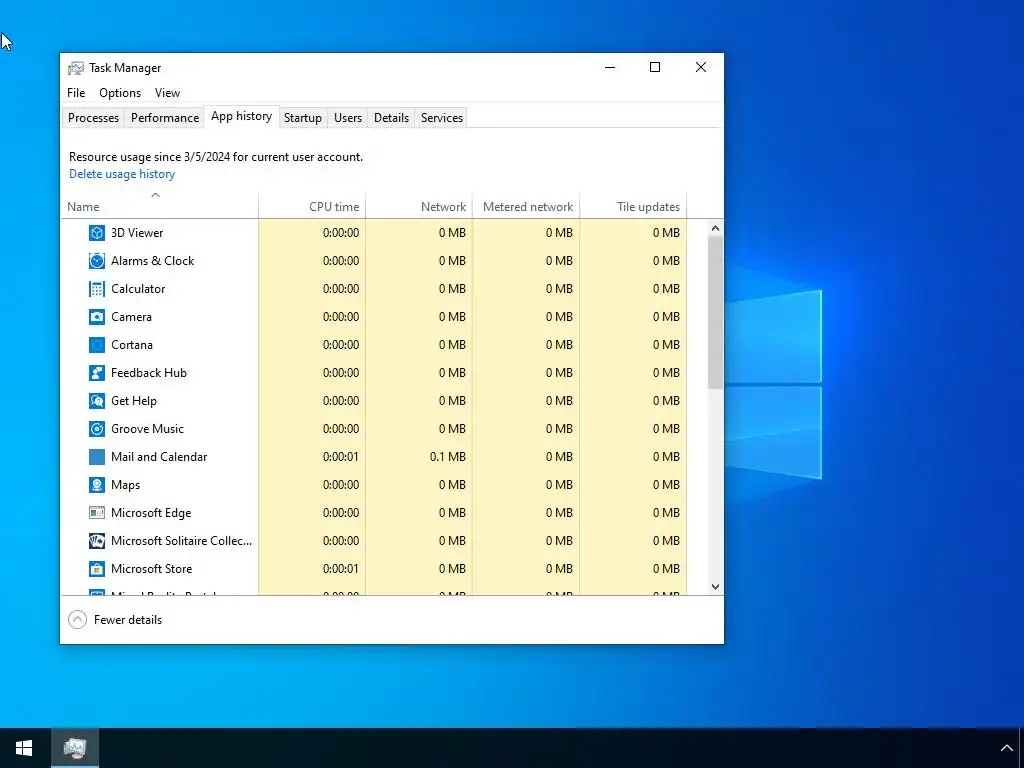Open the Services tab

[x=441, y=118]
